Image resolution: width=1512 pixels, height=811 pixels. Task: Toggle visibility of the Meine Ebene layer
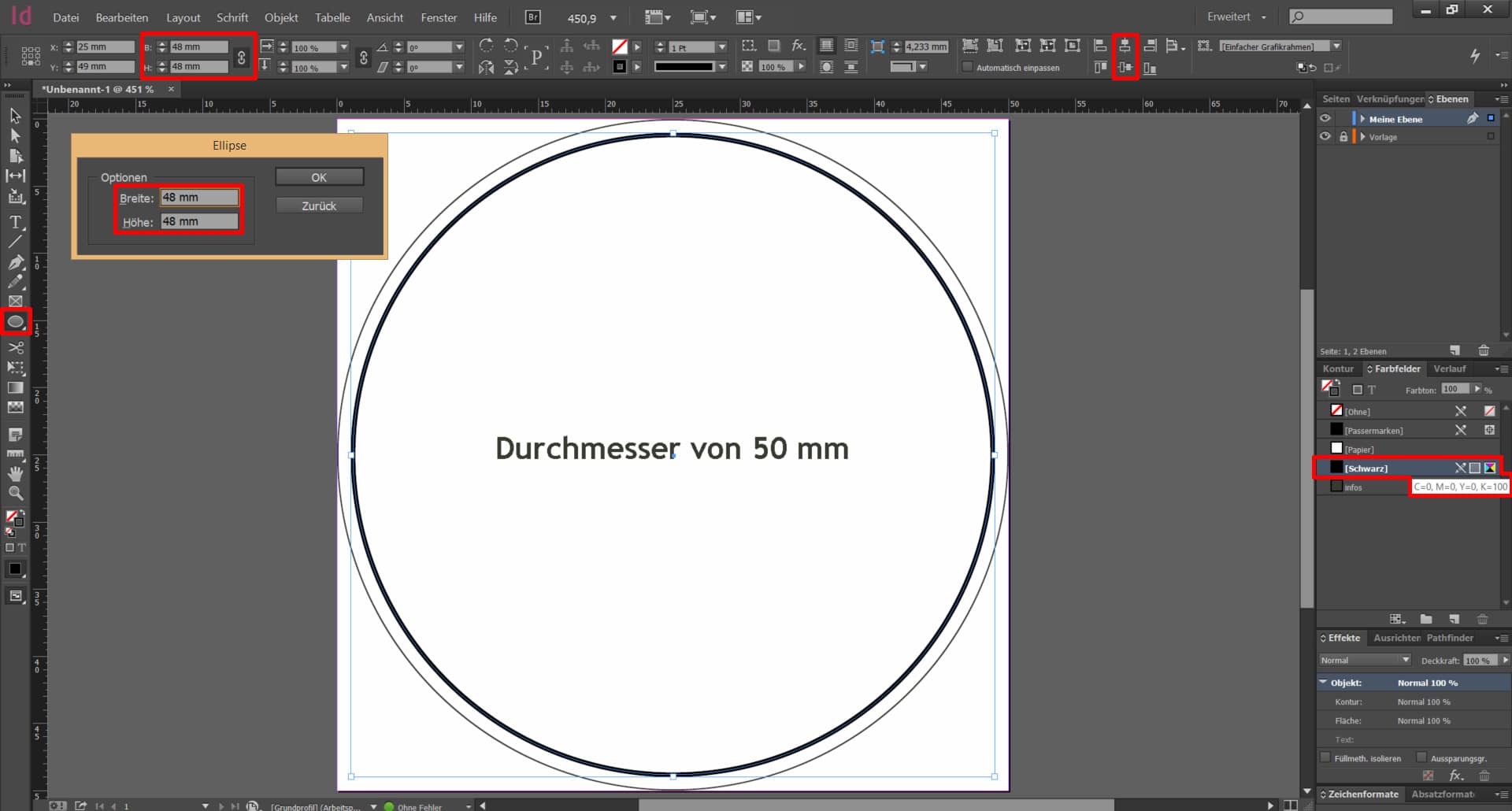tap(1325, 118)
